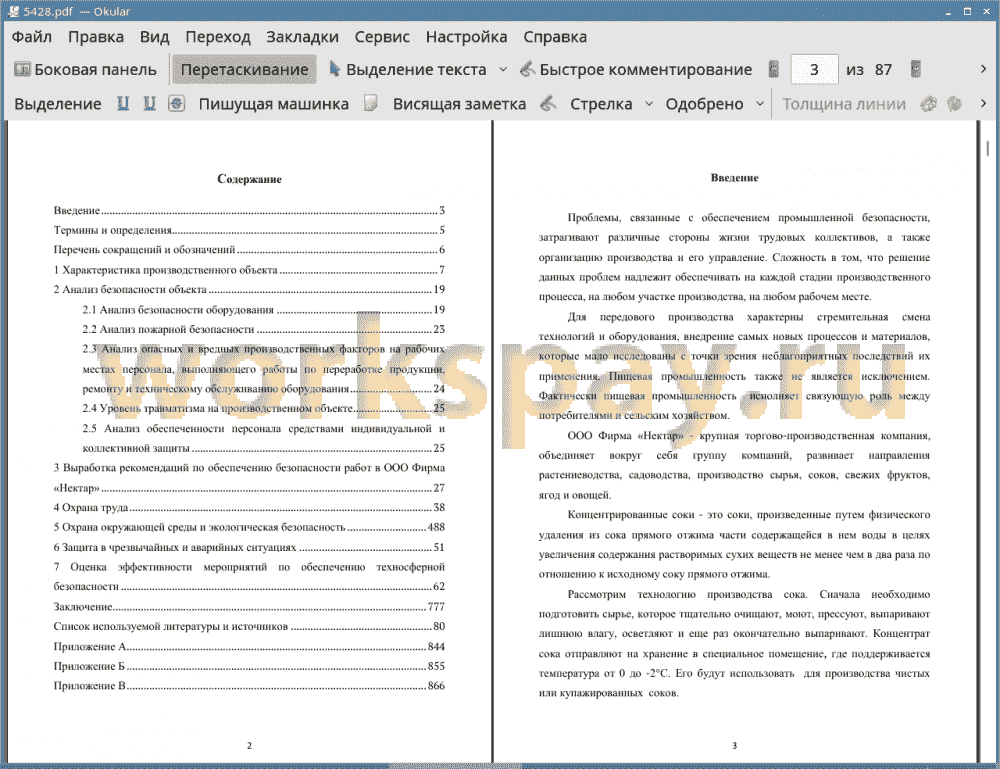Click contents entry Приложение Б
The image size is (1000, 769).
pos(249,666)
